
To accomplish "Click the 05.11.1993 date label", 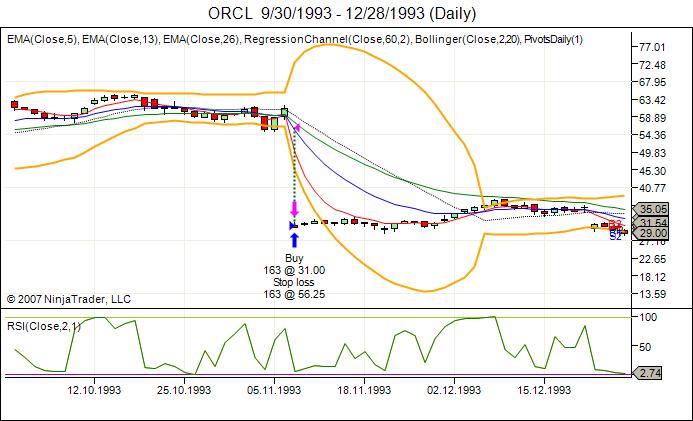I will point(274,391).
